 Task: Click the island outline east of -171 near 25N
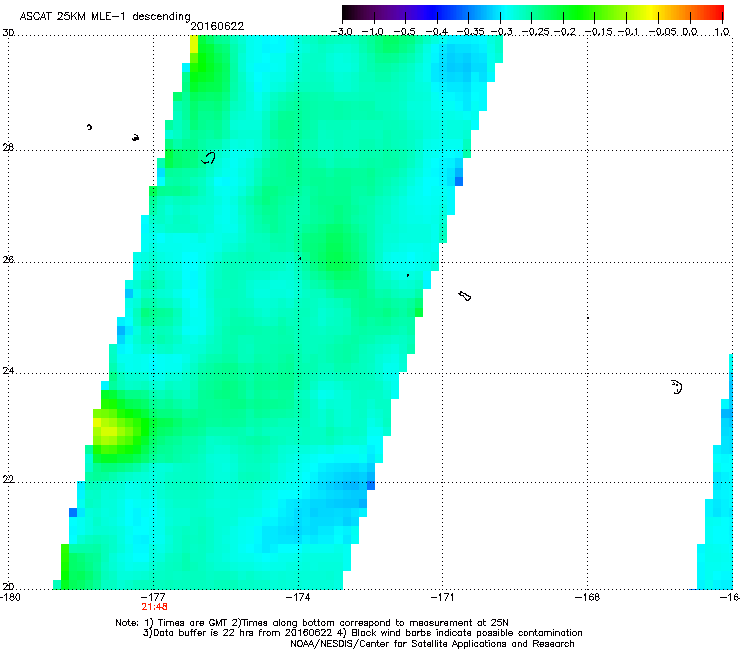(464, 296)
